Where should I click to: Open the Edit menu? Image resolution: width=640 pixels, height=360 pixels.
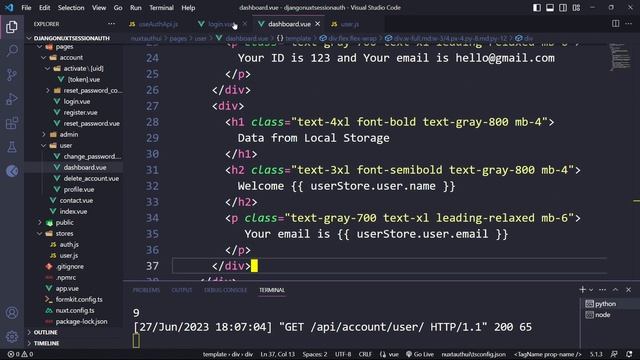[x=44, y=7]
